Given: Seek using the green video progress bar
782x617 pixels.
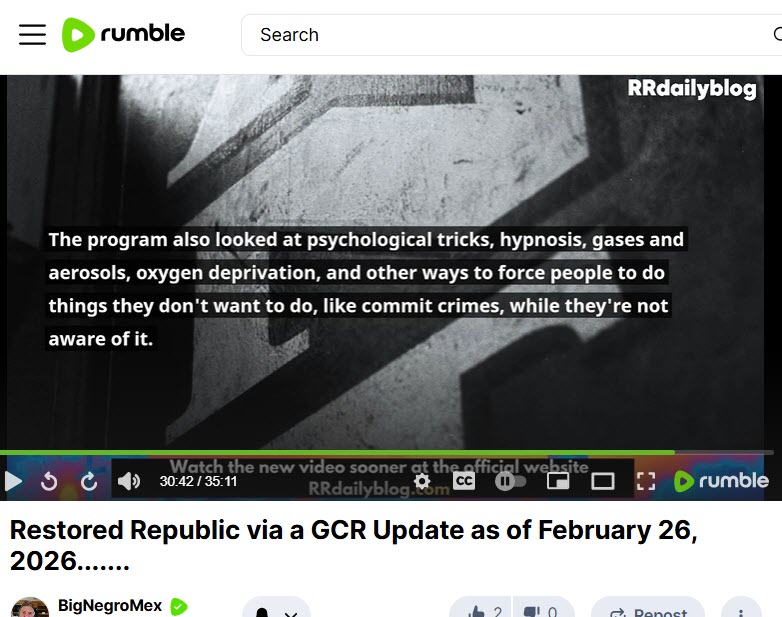Looking at the screenshot, I should point(387,452).
